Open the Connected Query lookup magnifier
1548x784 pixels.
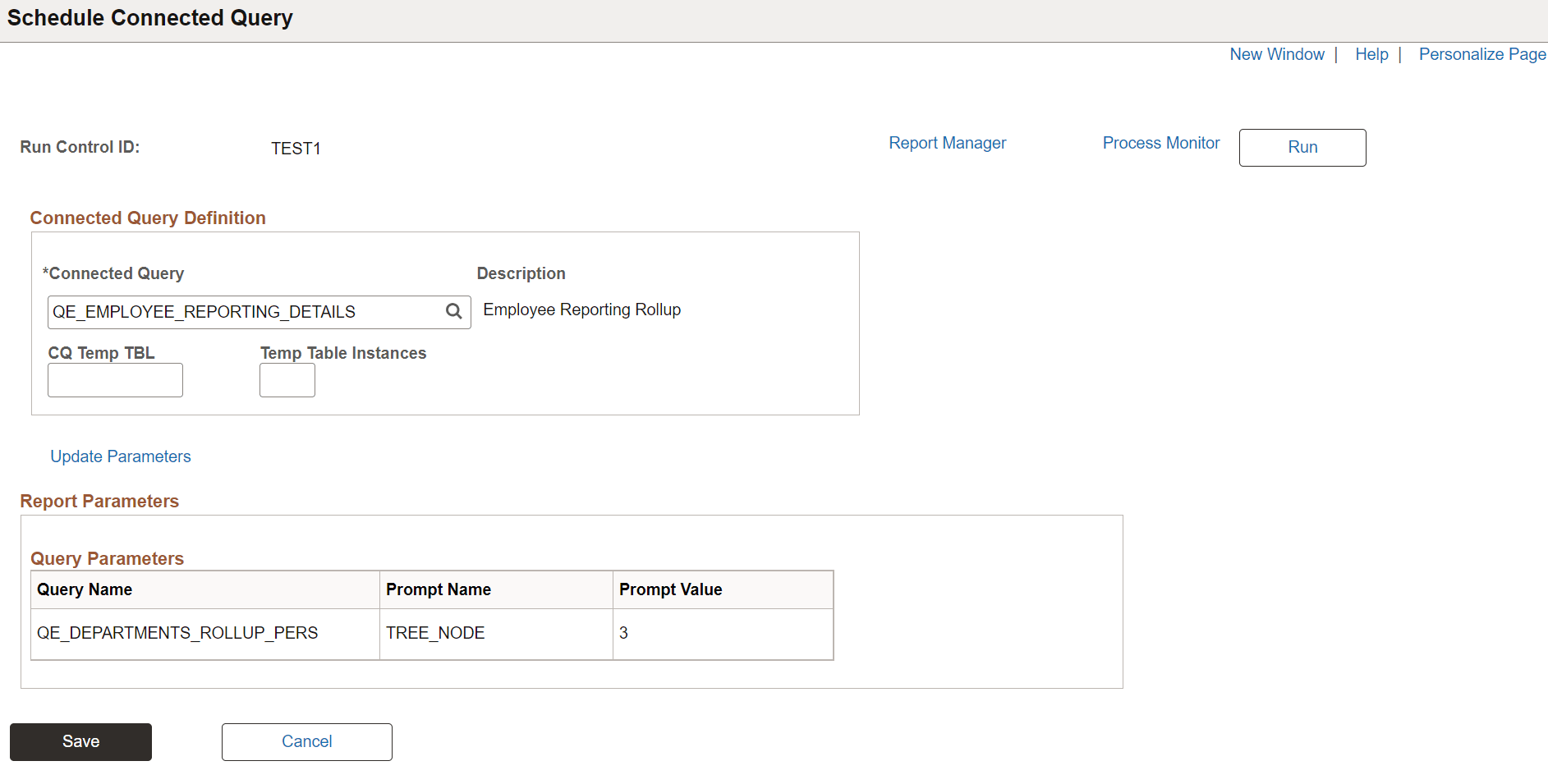[x=453, y=311]
